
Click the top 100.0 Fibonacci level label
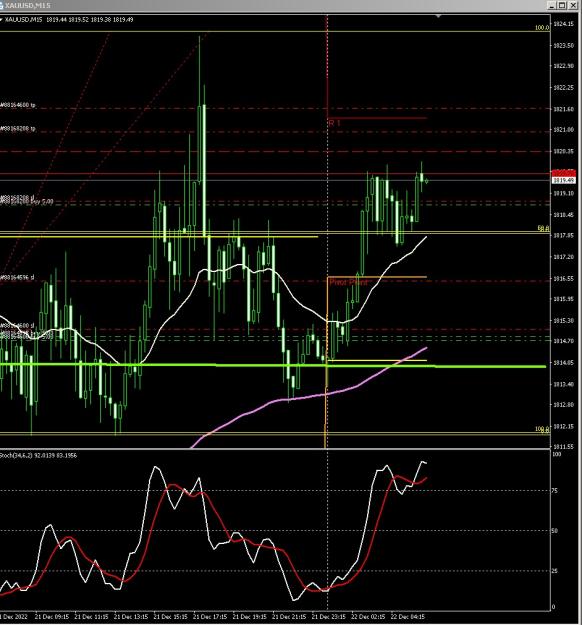542,28
